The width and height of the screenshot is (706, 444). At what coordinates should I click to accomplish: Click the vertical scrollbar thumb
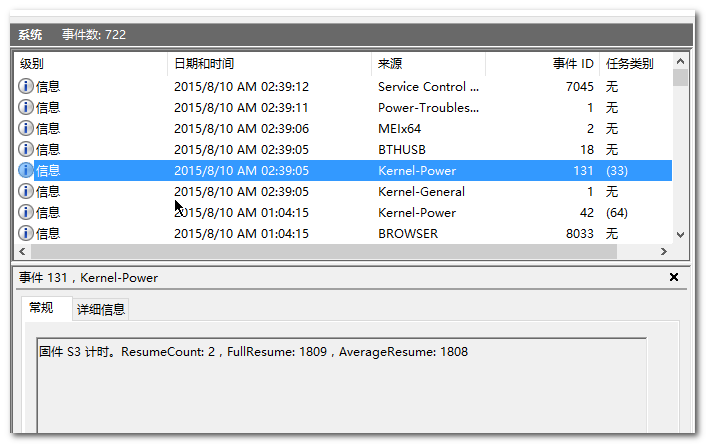(680, 77)
